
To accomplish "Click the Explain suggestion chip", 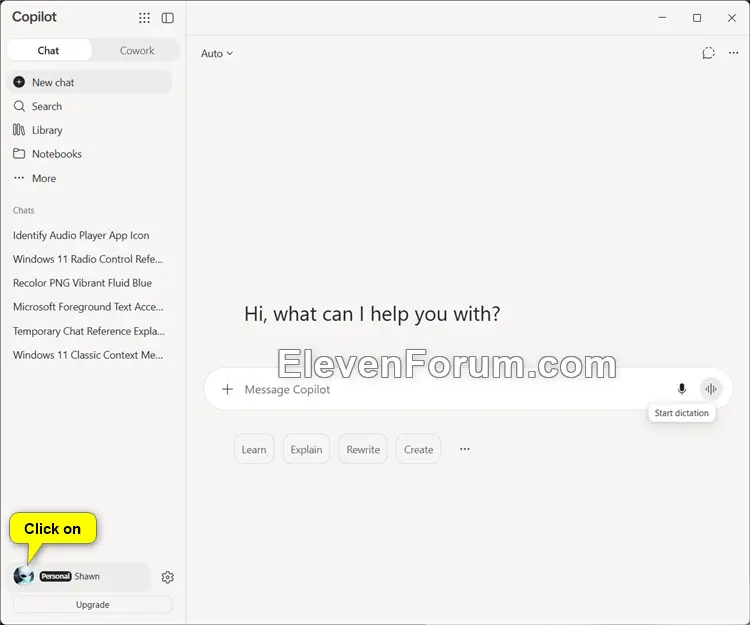I will coord(306,449).
